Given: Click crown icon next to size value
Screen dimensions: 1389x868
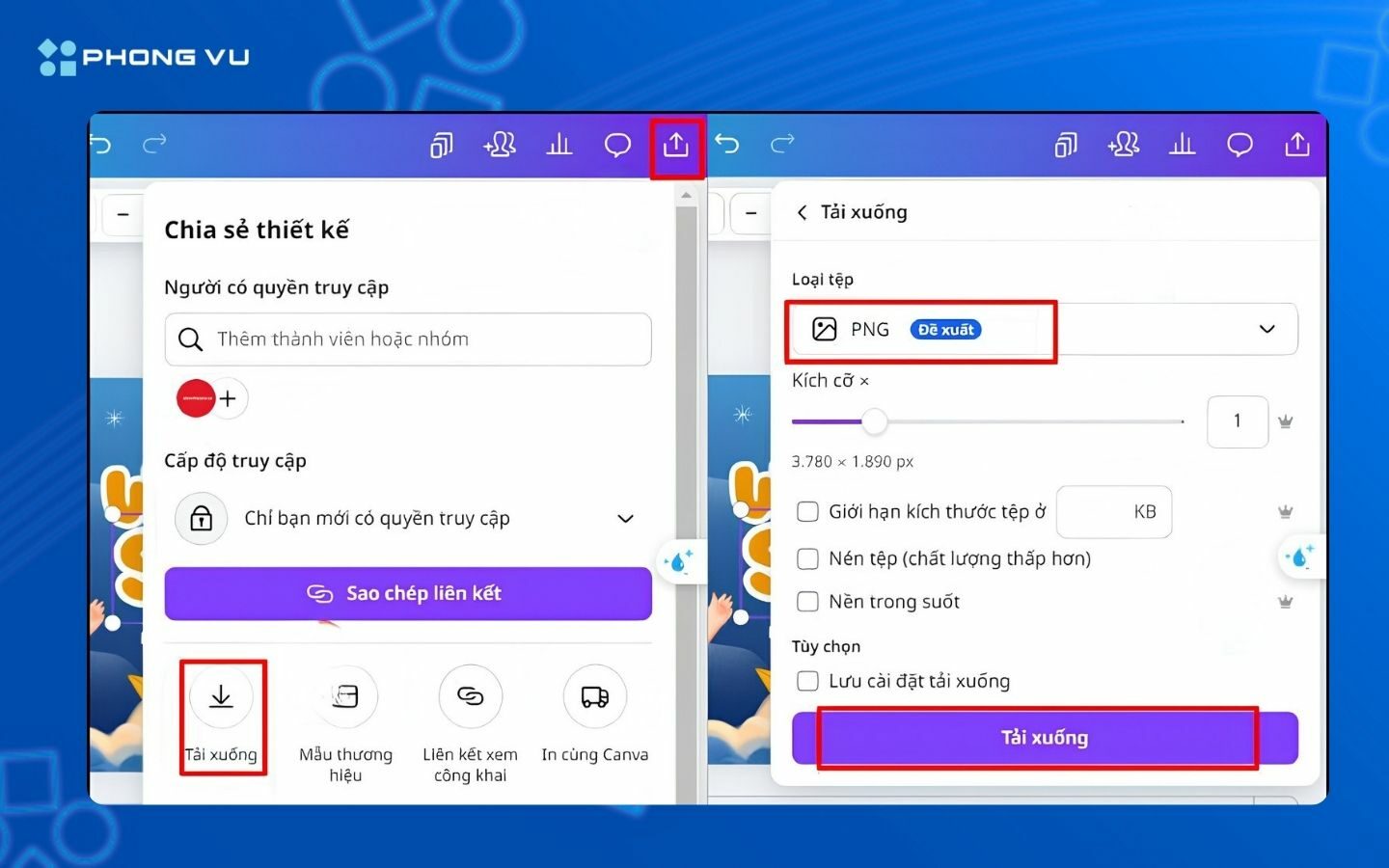Looking at the screenshot, I should pos(1285,421).
